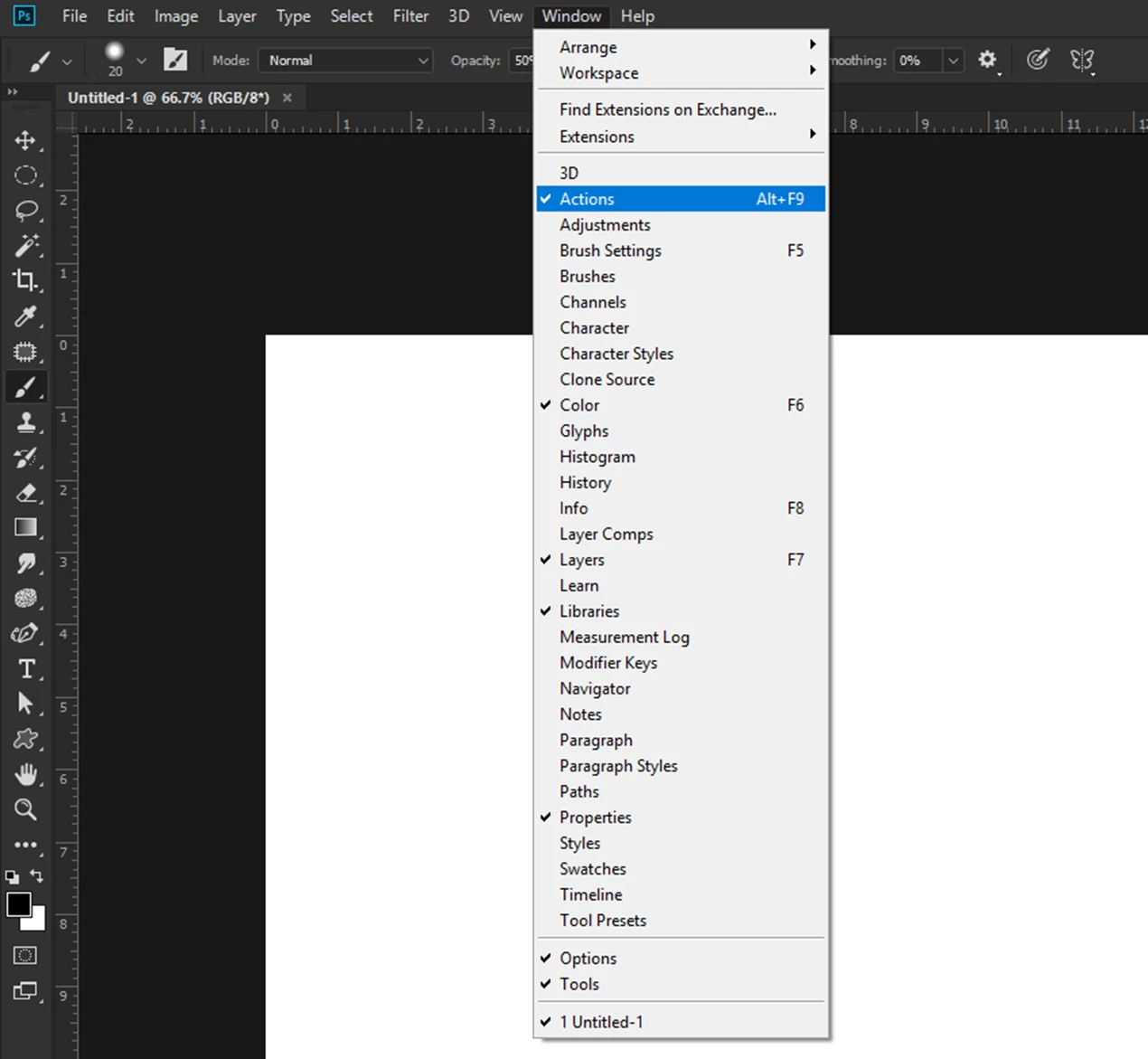1148x1059 pixels.
Task: Uncheck the Layers panel entry
Action: 681,560
